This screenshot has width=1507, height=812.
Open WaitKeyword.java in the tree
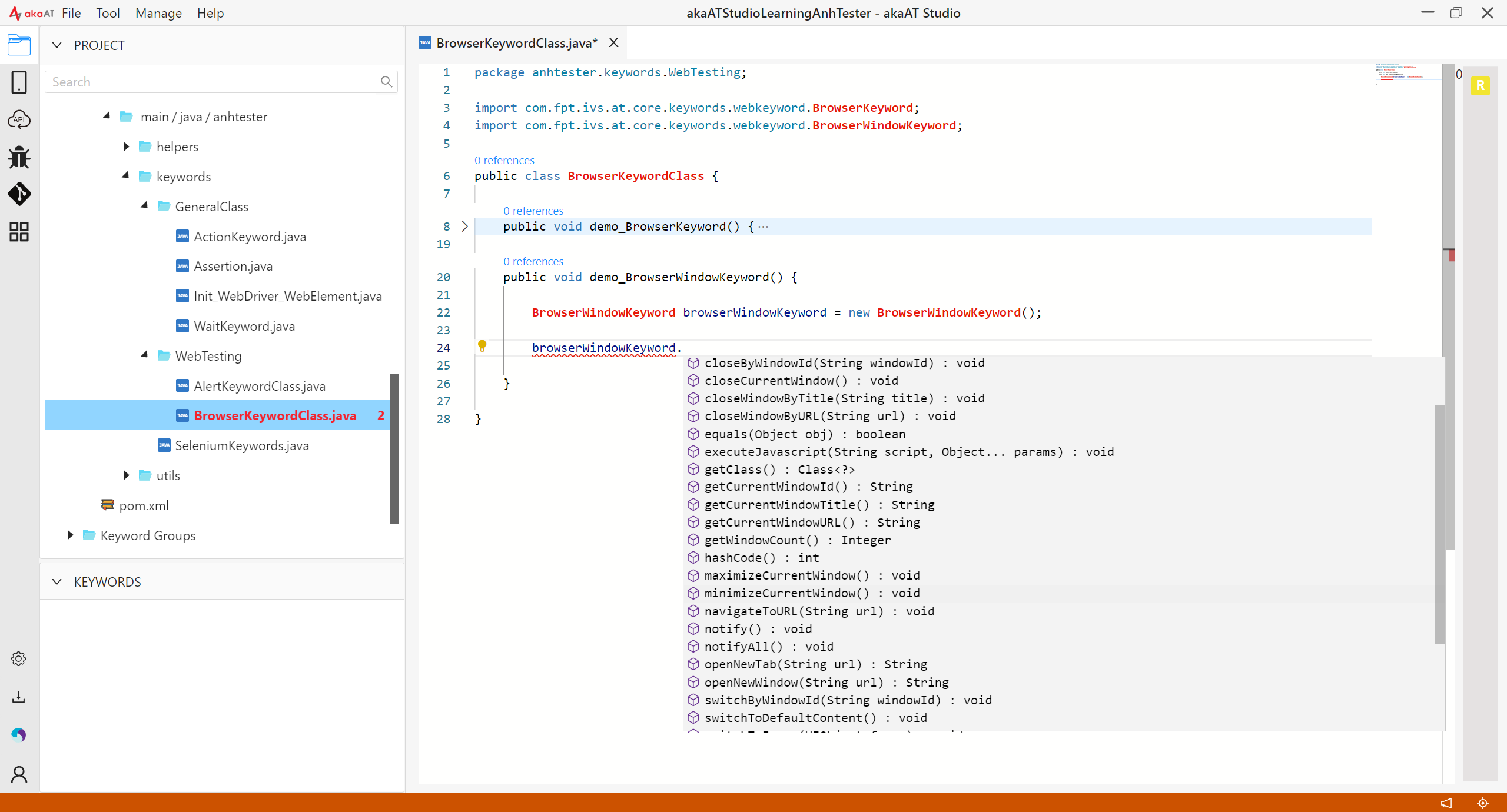pyautogui.click(x=244, y=326)
